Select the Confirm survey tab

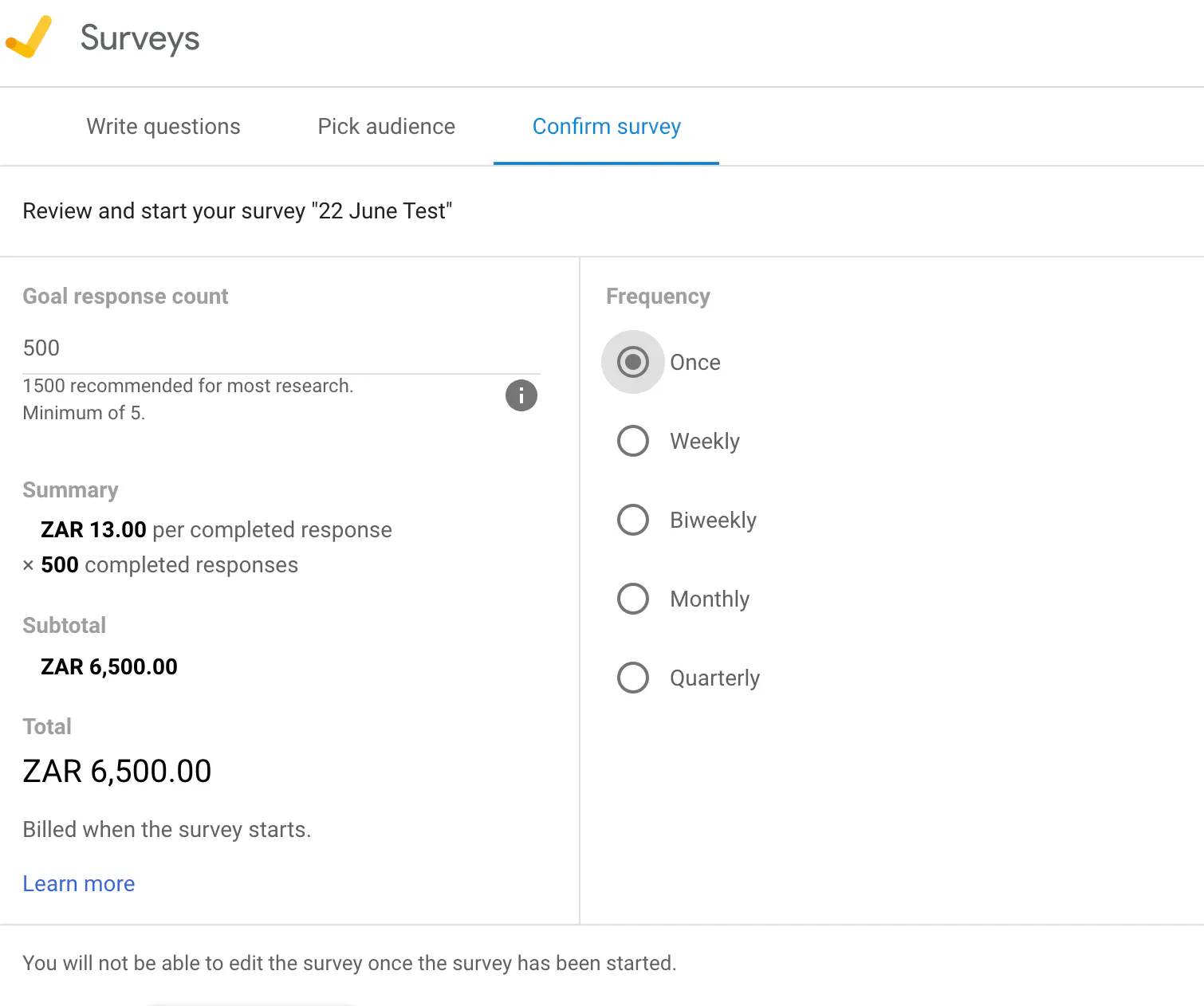tap(606, 127)
